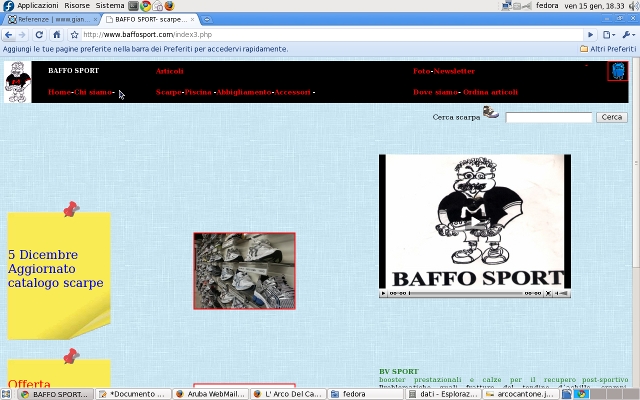The height and width of the screenshot is (400, 640).
Task: Open the Applicazioni menu
Action: tap(38, 6)
